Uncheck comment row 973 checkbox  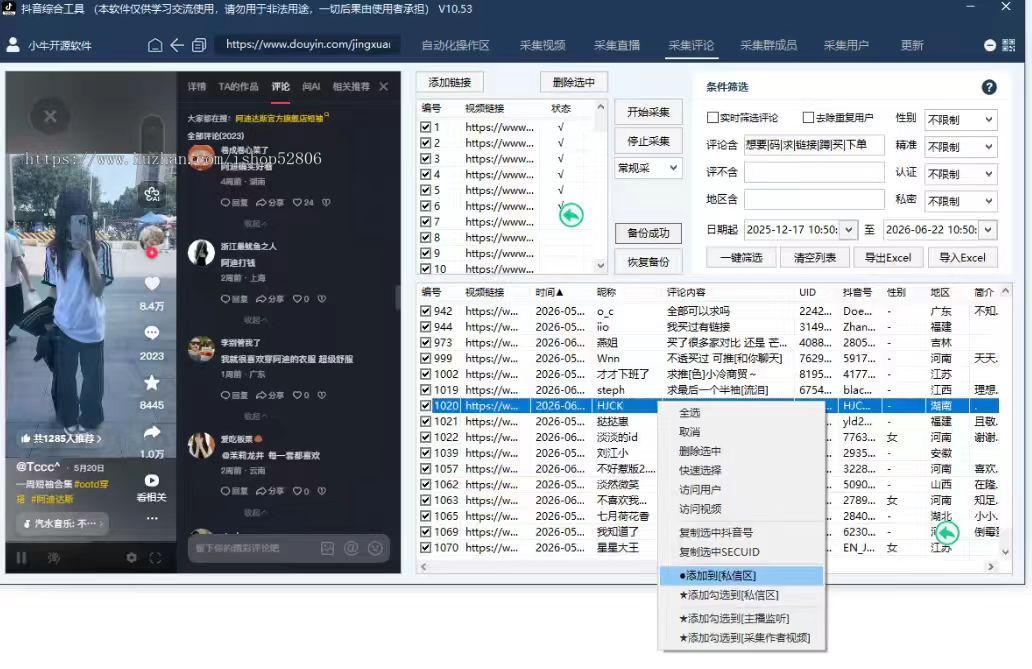425,342
